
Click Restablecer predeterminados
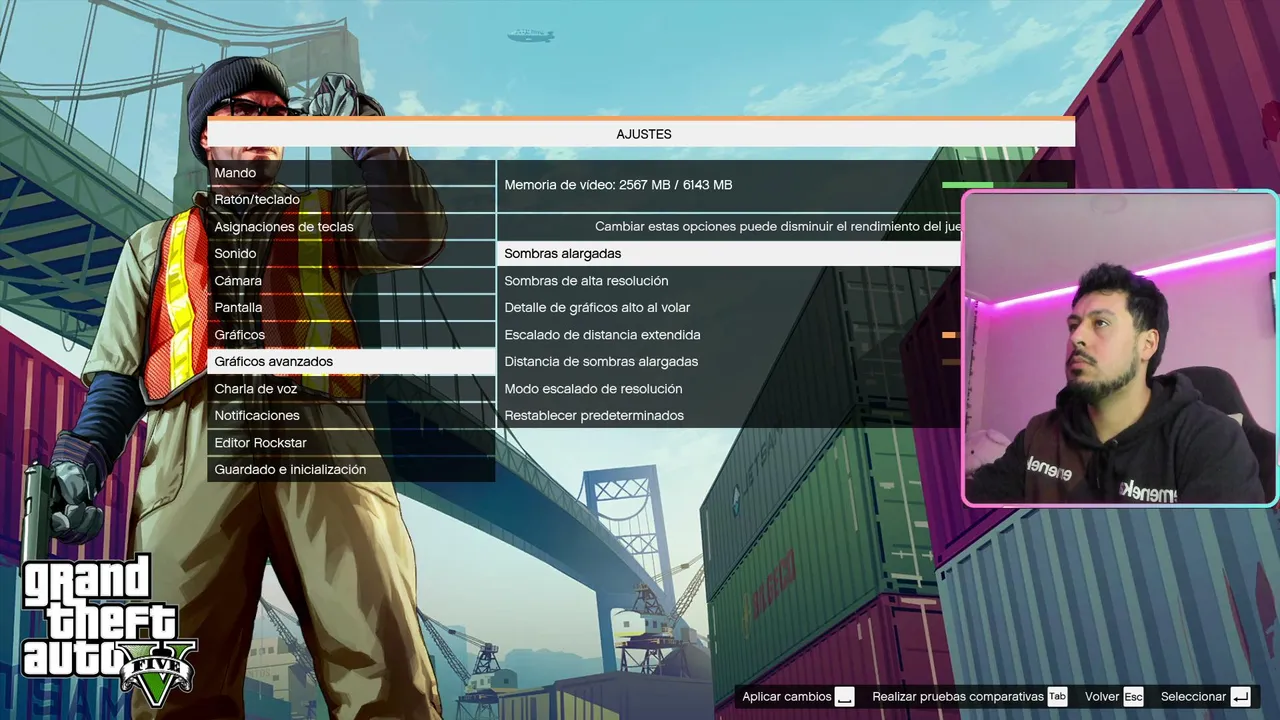729,416
